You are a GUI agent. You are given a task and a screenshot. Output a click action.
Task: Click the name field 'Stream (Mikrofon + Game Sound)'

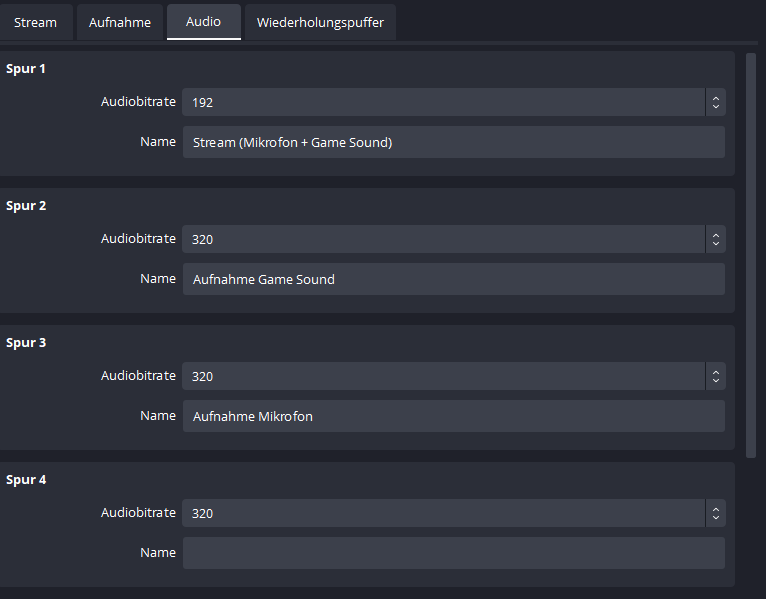[x=453, y=142]
